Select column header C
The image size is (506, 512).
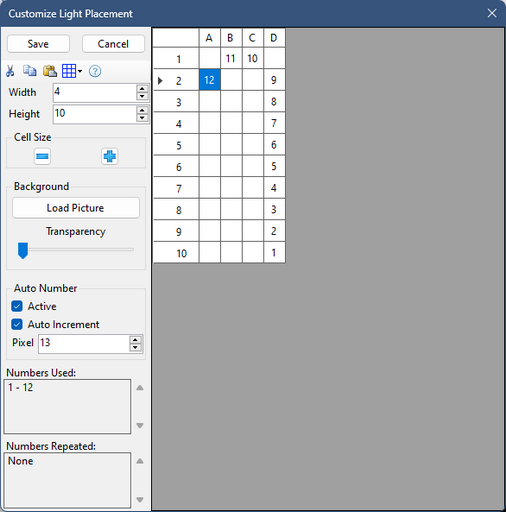253,38
